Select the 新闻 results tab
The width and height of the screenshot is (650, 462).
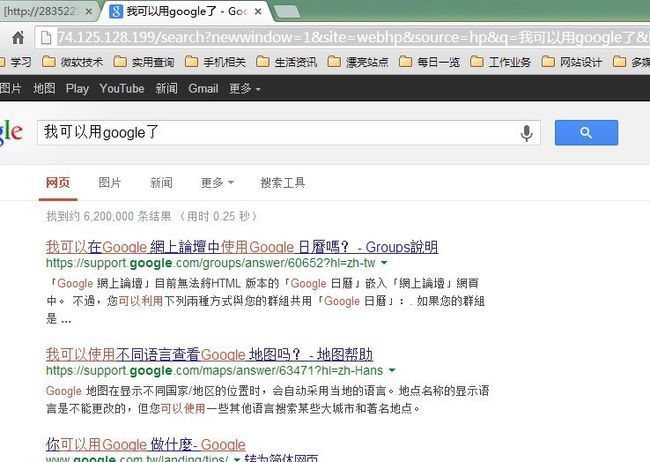click(x=161, y=182)
